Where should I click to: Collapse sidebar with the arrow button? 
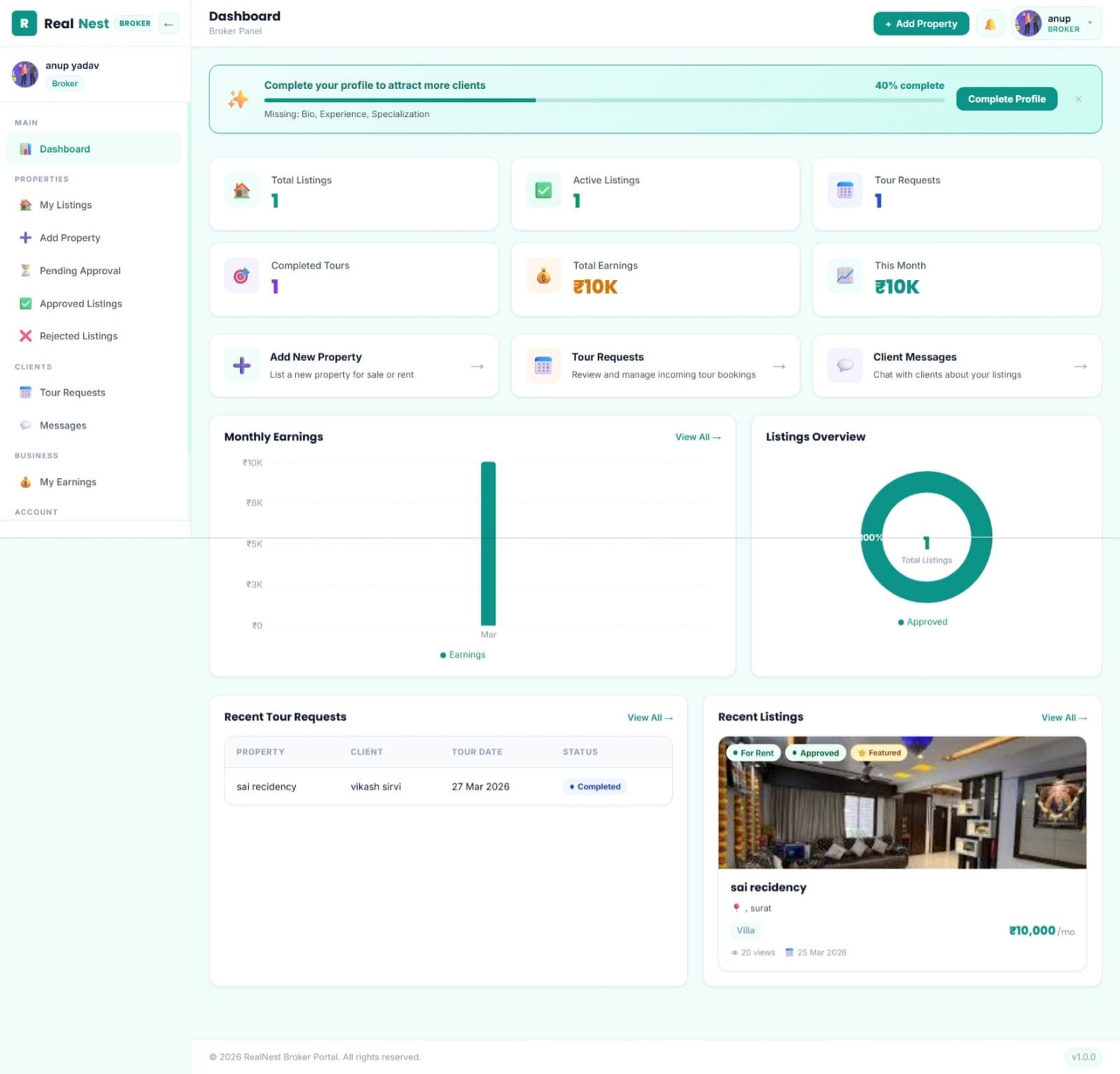click(168, 24)
